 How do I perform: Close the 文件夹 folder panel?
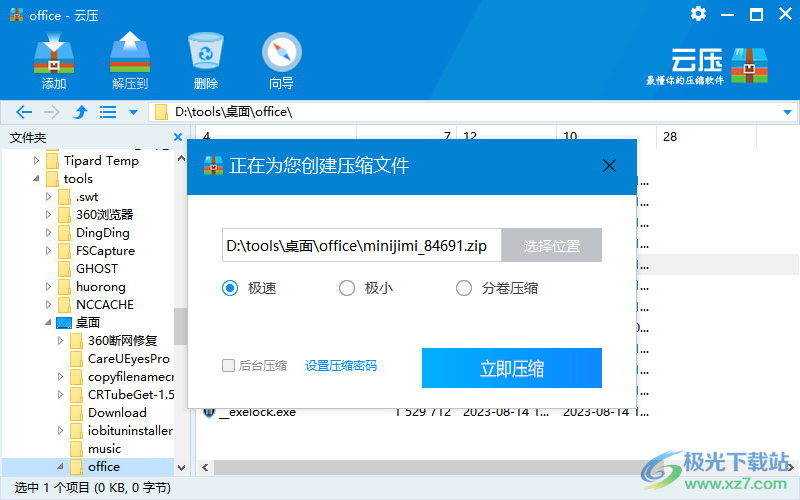178,137
